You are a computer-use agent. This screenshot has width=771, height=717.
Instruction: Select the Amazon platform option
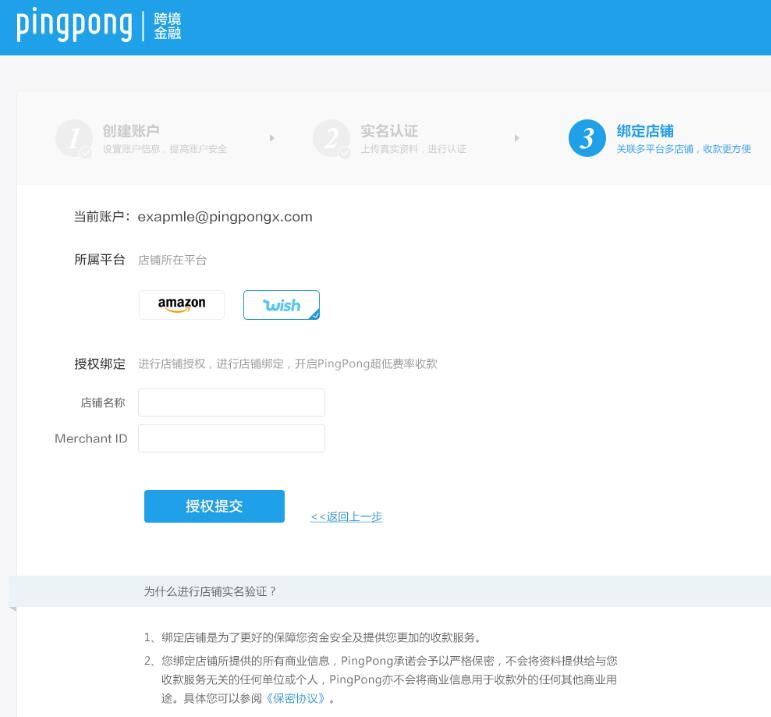[x=182, y=305]
